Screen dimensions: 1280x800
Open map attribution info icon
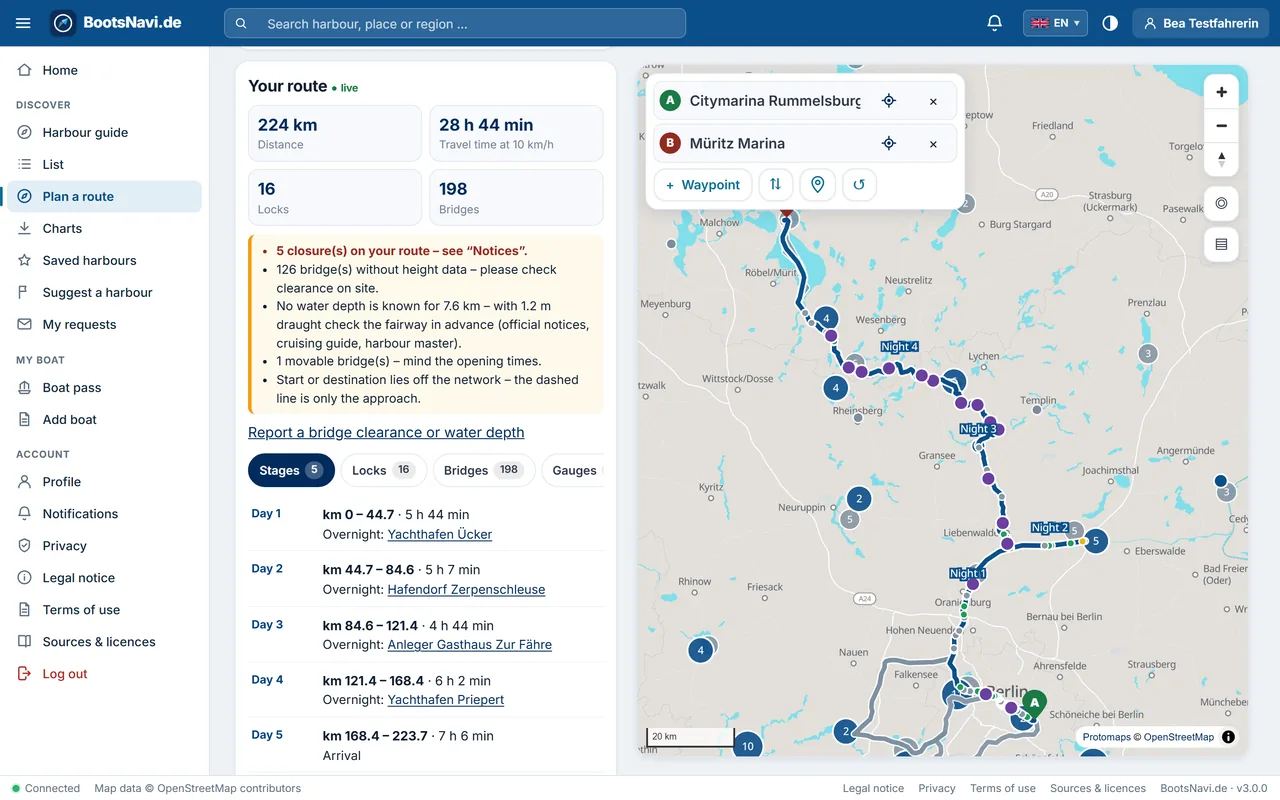tap(1228, 737)
